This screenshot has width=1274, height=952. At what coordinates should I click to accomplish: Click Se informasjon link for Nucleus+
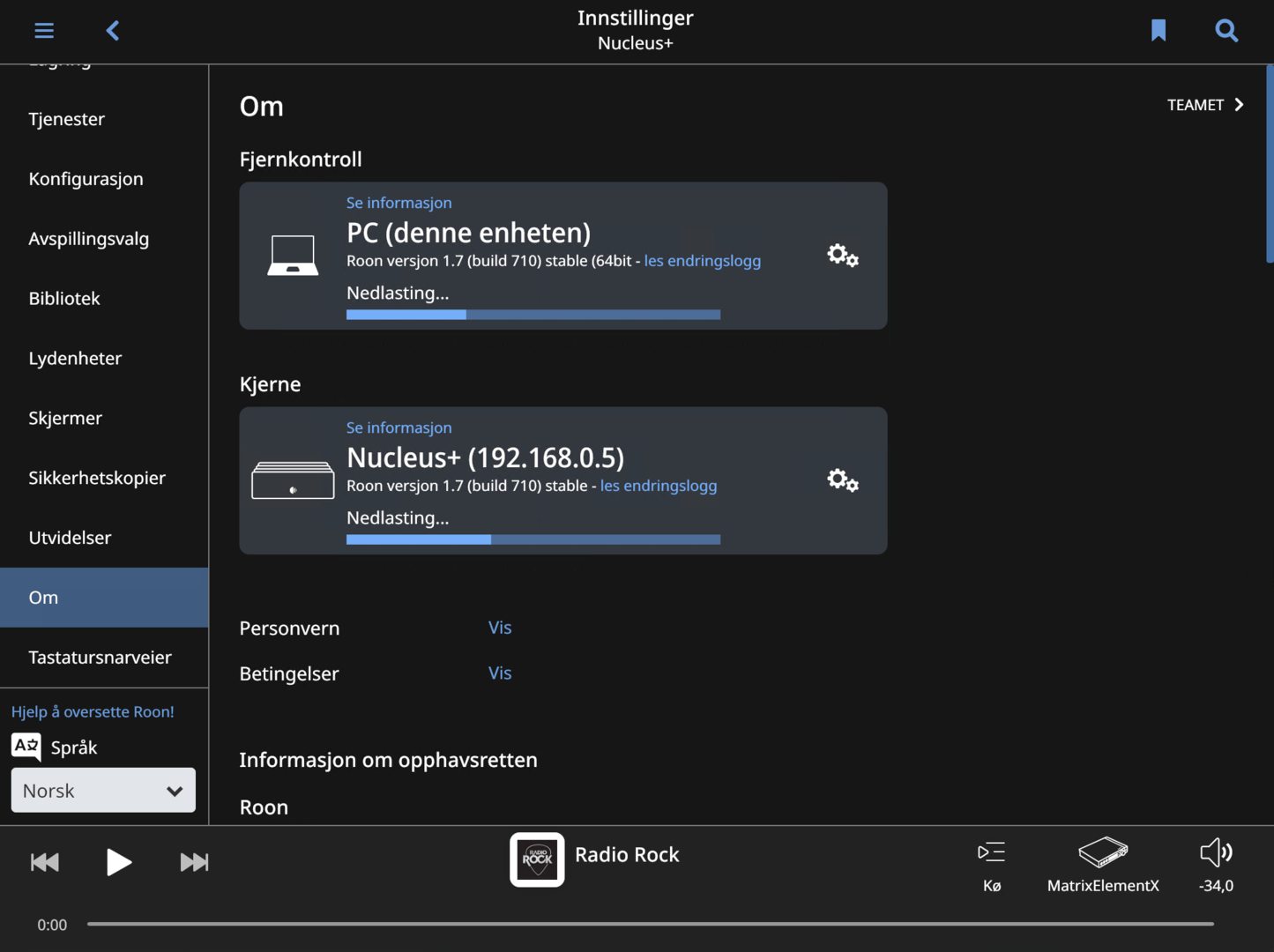pyautogui.click(x=399, y=428)
